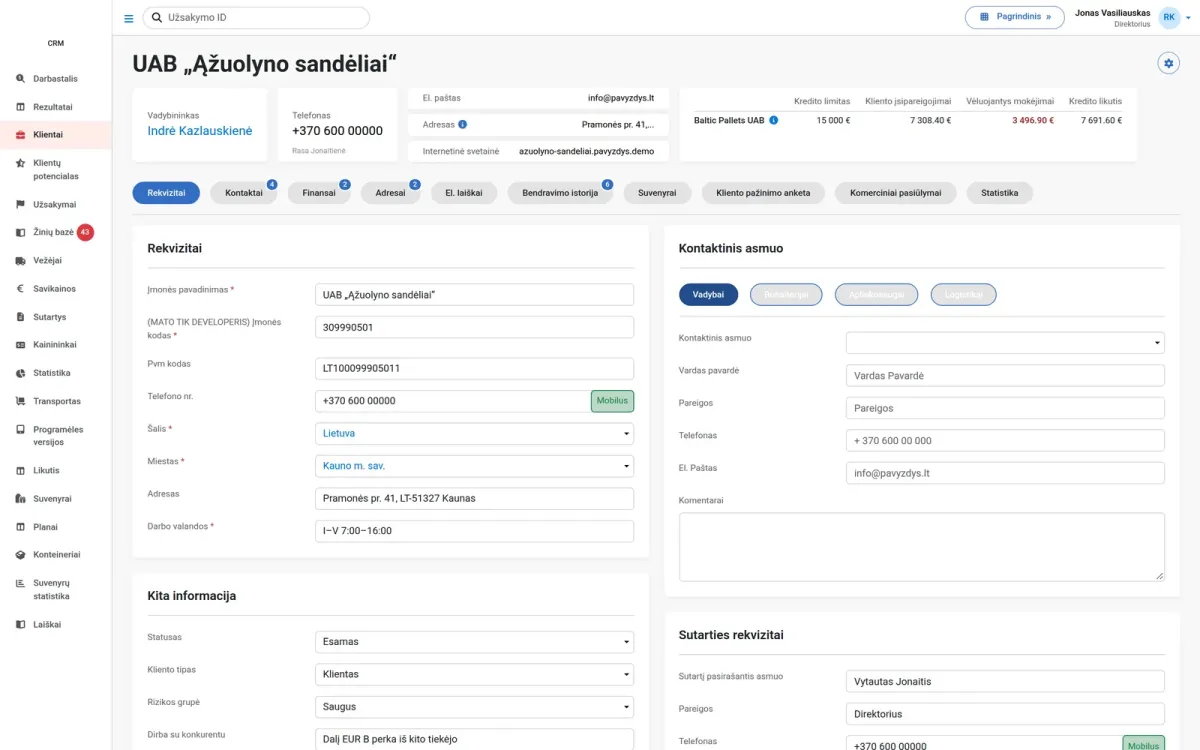Screen dimensions: 1200x750
Task: Select the Logistikai contact role pill
Action: (x=963, y=294)
